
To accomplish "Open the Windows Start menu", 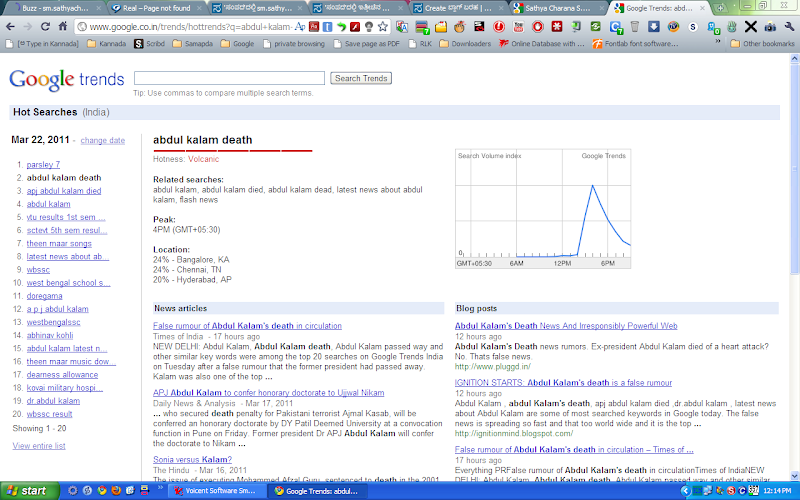I will [30, 491].
